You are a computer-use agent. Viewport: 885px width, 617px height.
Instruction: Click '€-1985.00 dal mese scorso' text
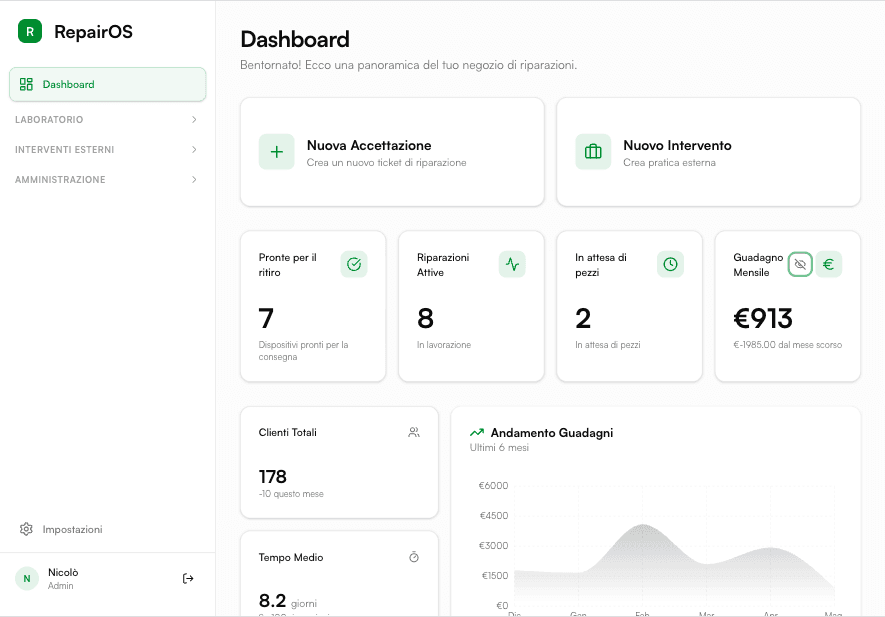point(787,345)
